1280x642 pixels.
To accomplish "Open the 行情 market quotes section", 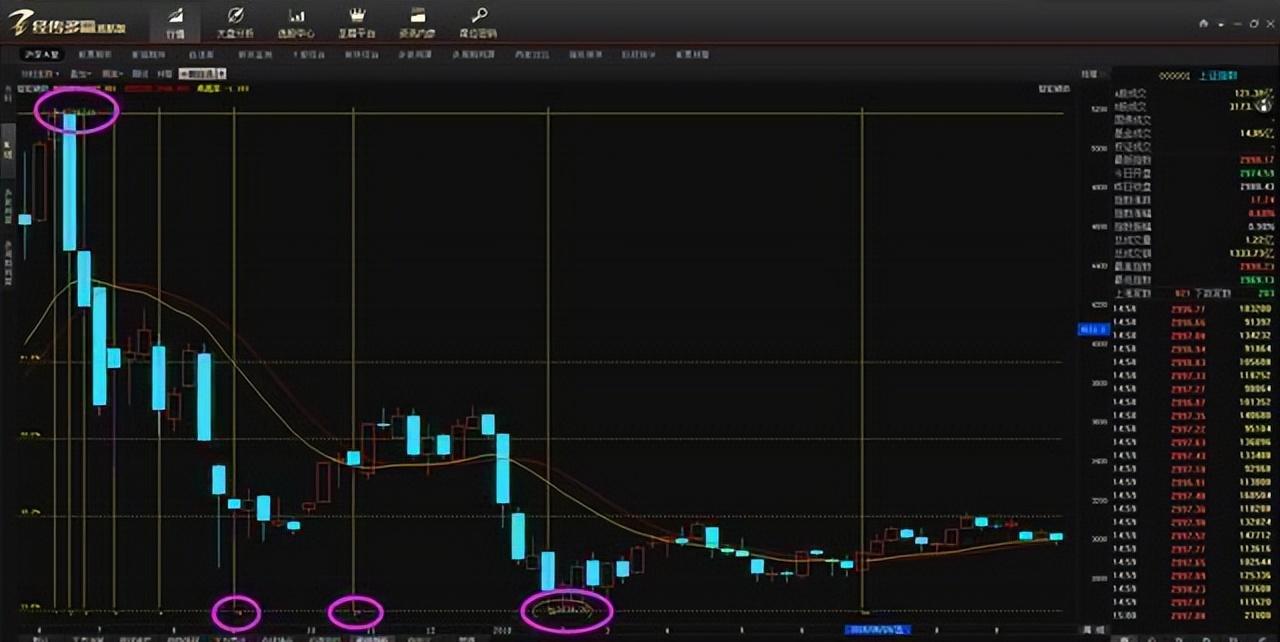I will [175, 21].
